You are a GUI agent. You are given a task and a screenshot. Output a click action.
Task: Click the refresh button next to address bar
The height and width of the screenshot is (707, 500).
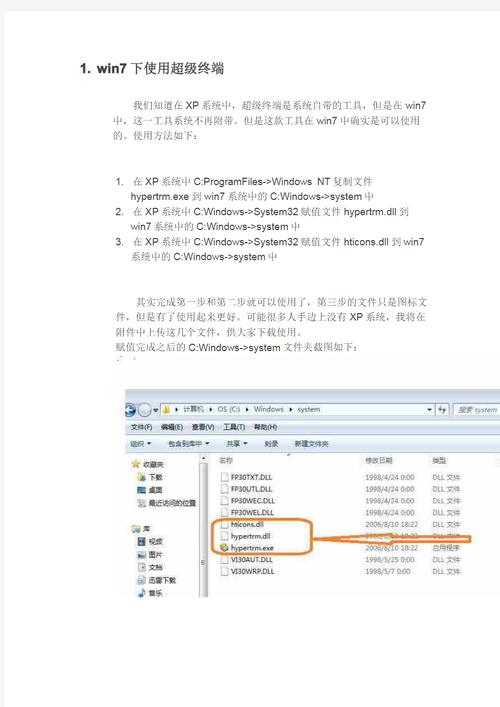point(442,410)
